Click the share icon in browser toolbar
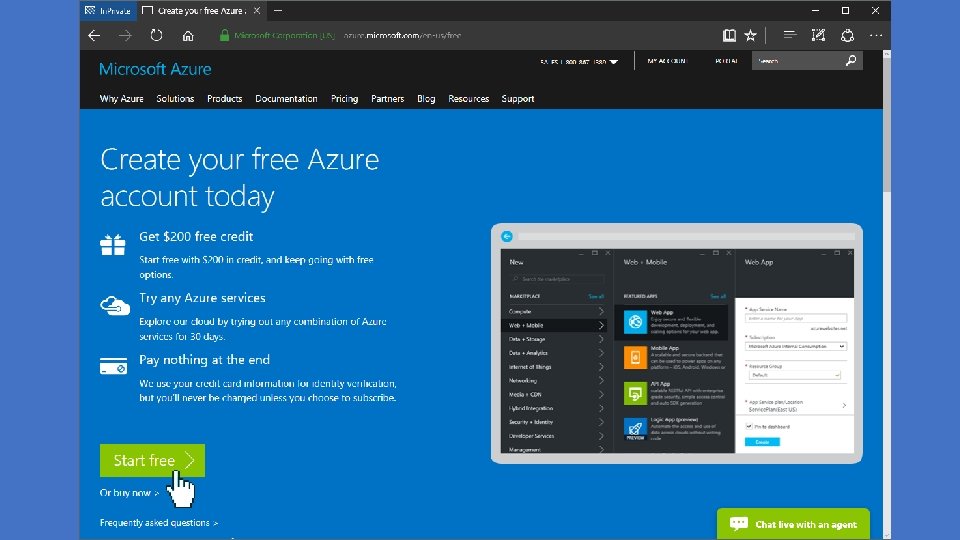This screenshot has width=960, height=540. pos(847,36)
